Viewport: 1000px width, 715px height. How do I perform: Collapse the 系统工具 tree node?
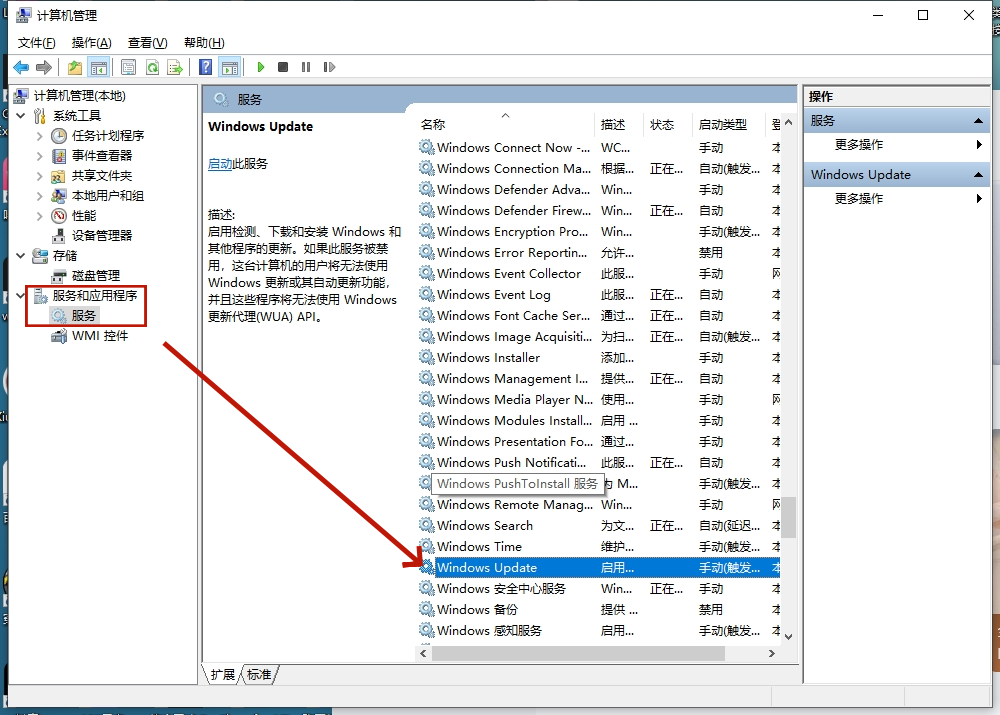pyautogui.click(x=21, y=116)
